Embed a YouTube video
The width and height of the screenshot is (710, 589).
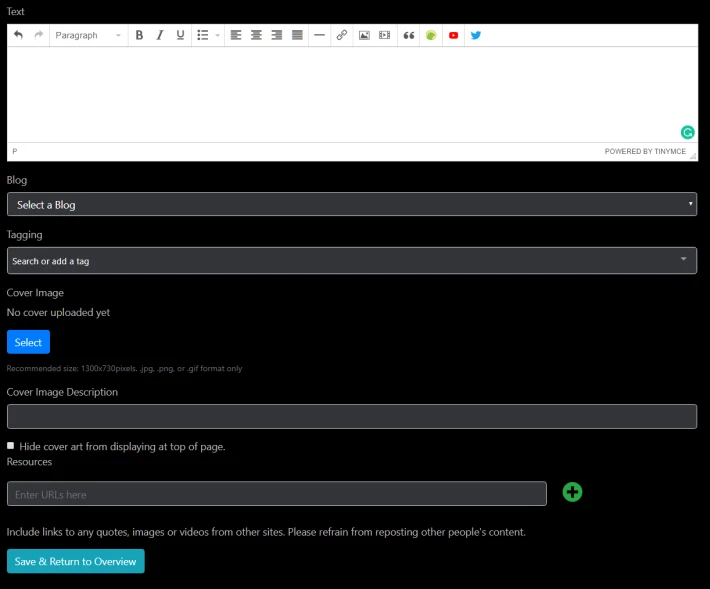click(x=453, y=35)
